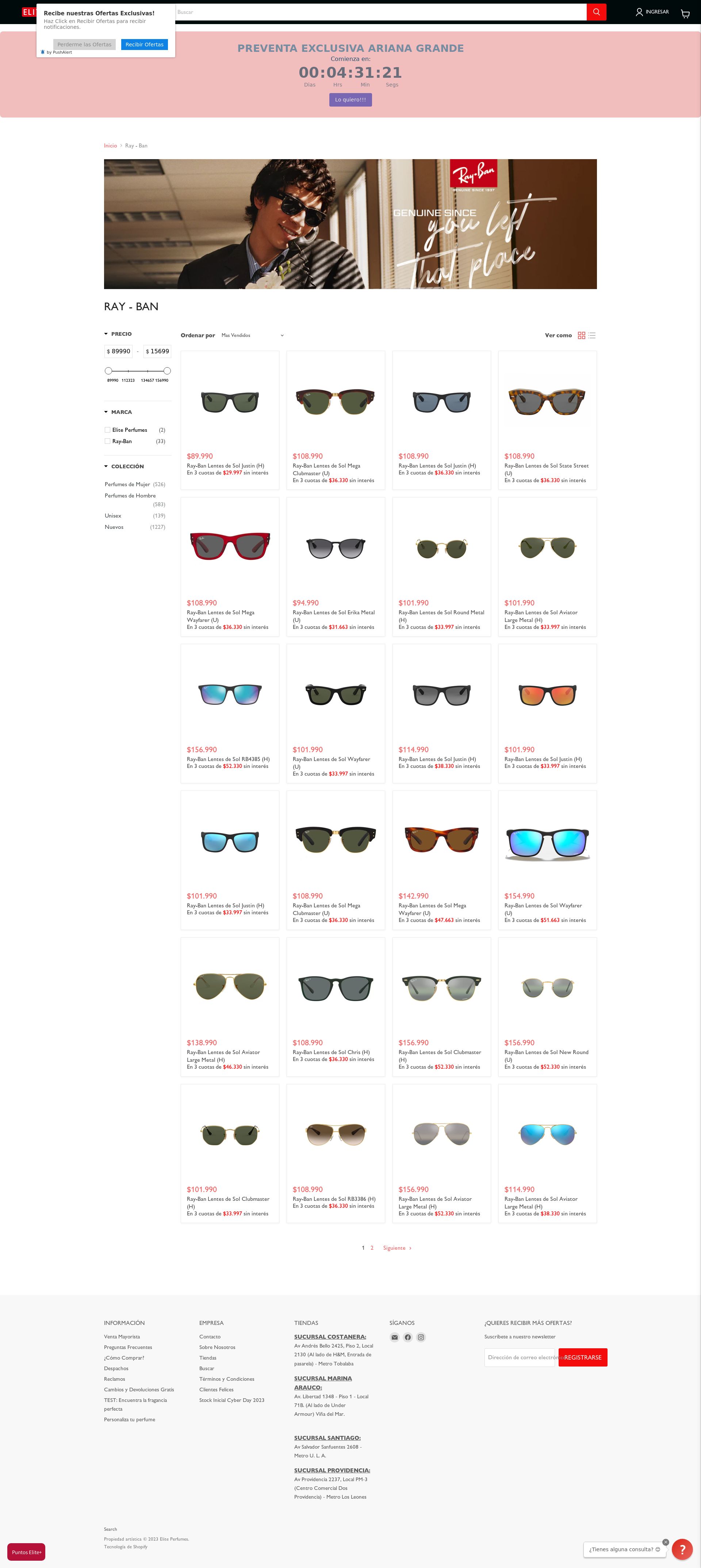Go to page 2 of results

click(372, 1248)
